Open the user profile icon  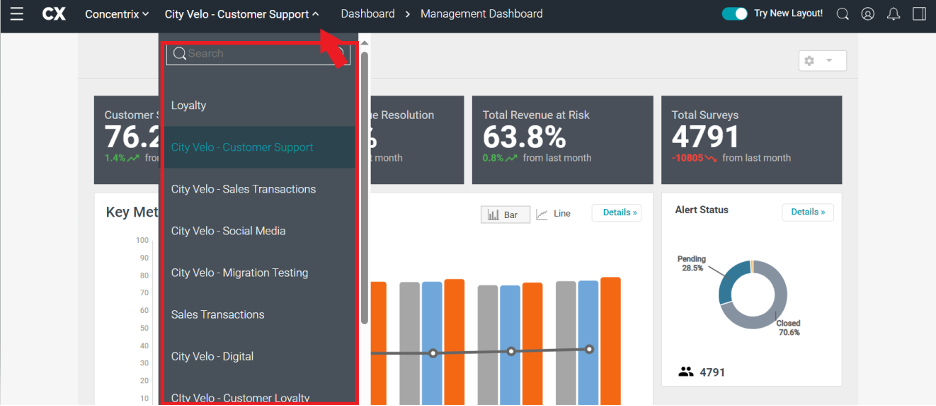click(868, 14)
